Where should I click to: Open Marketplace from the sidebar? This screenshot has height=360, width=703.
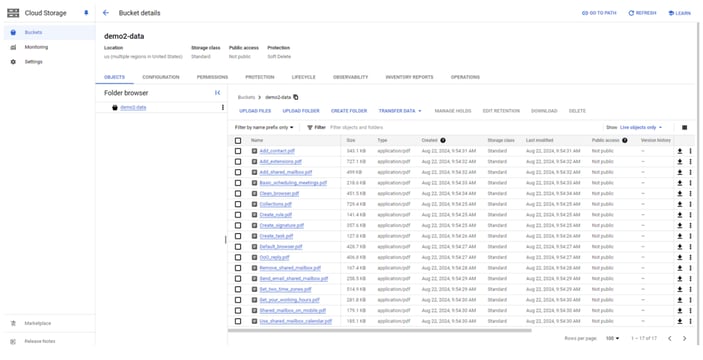click(38, 323)
